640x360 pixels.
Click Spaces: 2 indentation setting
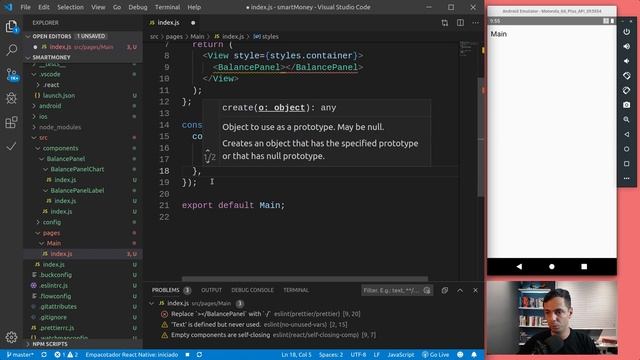pyautogui.click(x=331, y=355)
